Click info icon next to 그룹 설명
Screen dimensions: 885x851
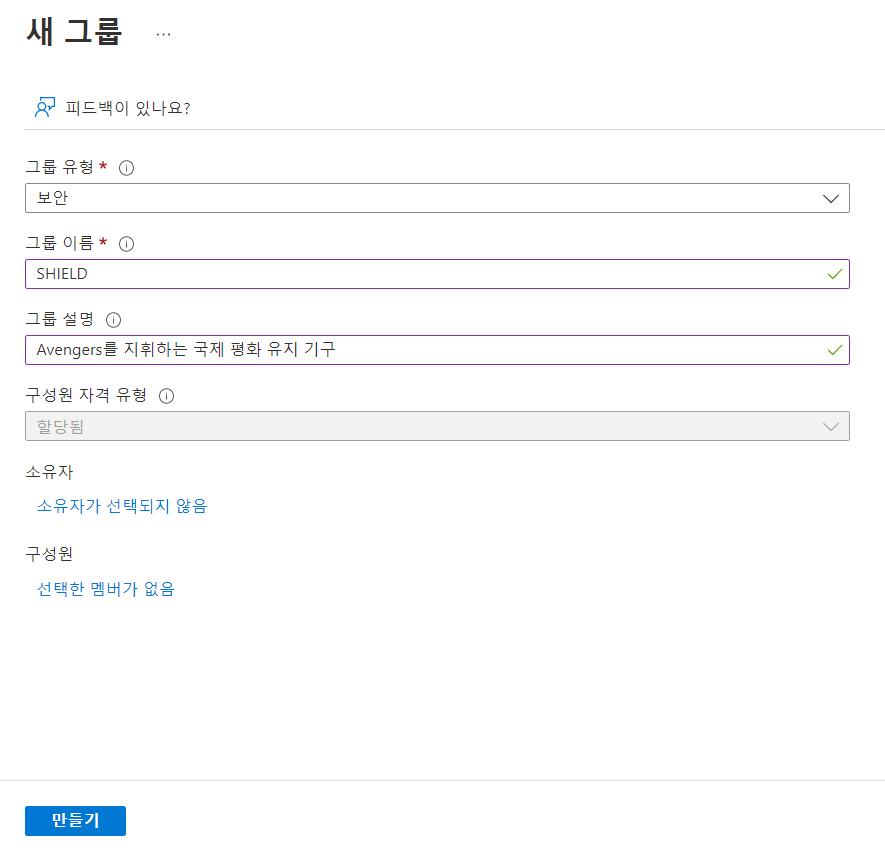click(x=113, y=320)
